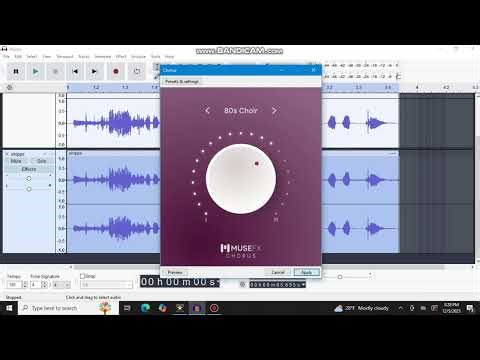Screen dimensions: 480x360
Task: Click the large time position display
Action: click(179, 282)
